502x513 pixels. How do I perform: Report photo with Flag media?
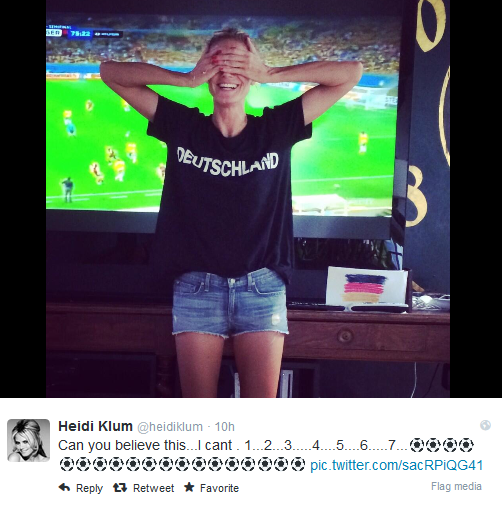[456, 486]
